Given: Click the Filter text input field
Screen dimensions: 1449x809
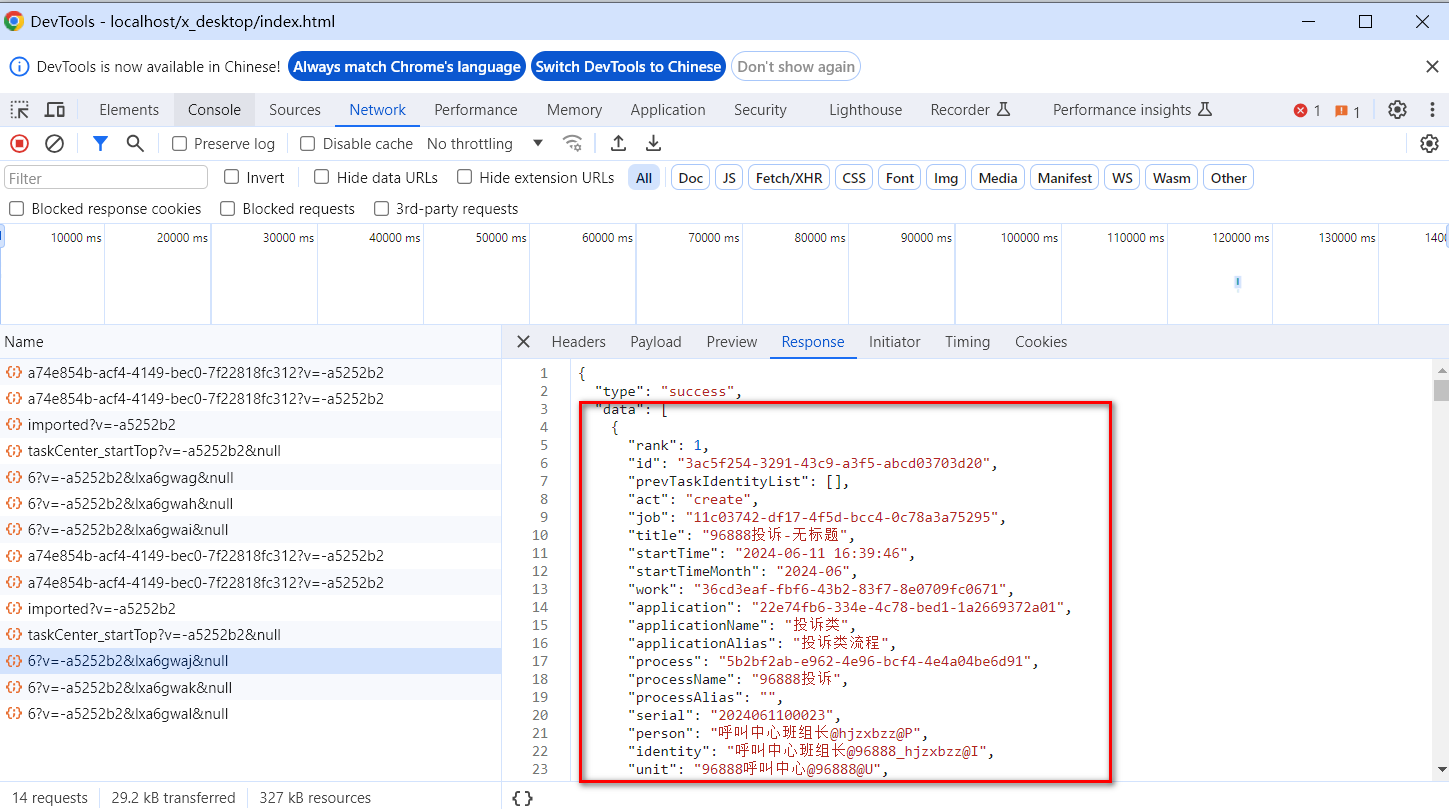Looking at the screenshot, I should [x=106, y=178].
